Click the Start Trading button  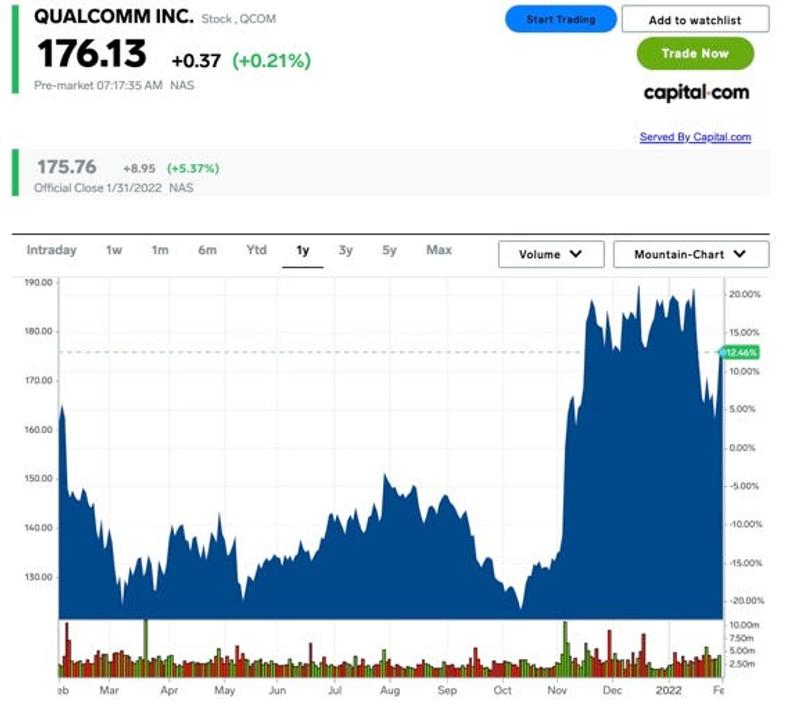point(561,19)
